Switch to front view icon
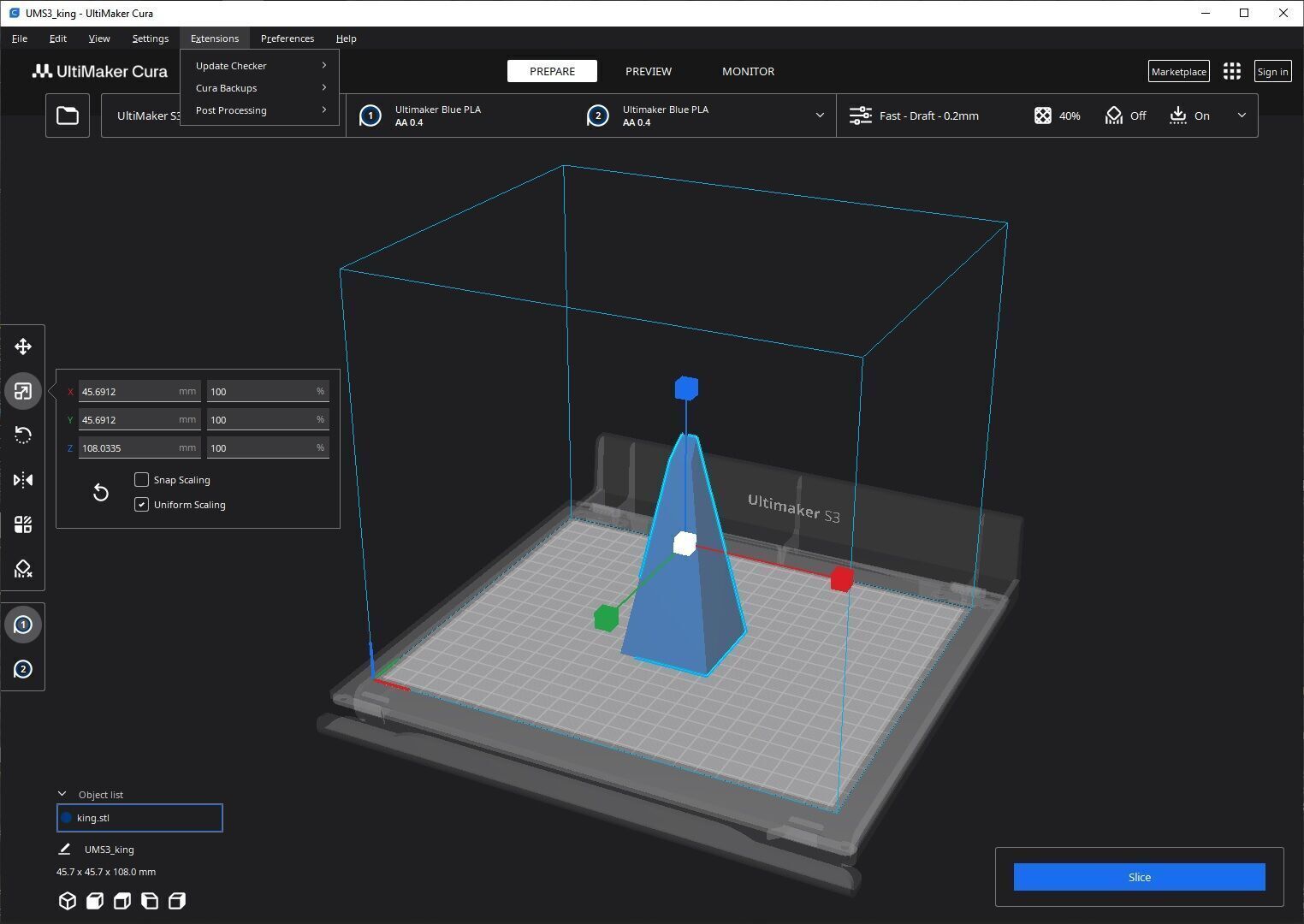The image size is (1304, 924). pos(95,901)
